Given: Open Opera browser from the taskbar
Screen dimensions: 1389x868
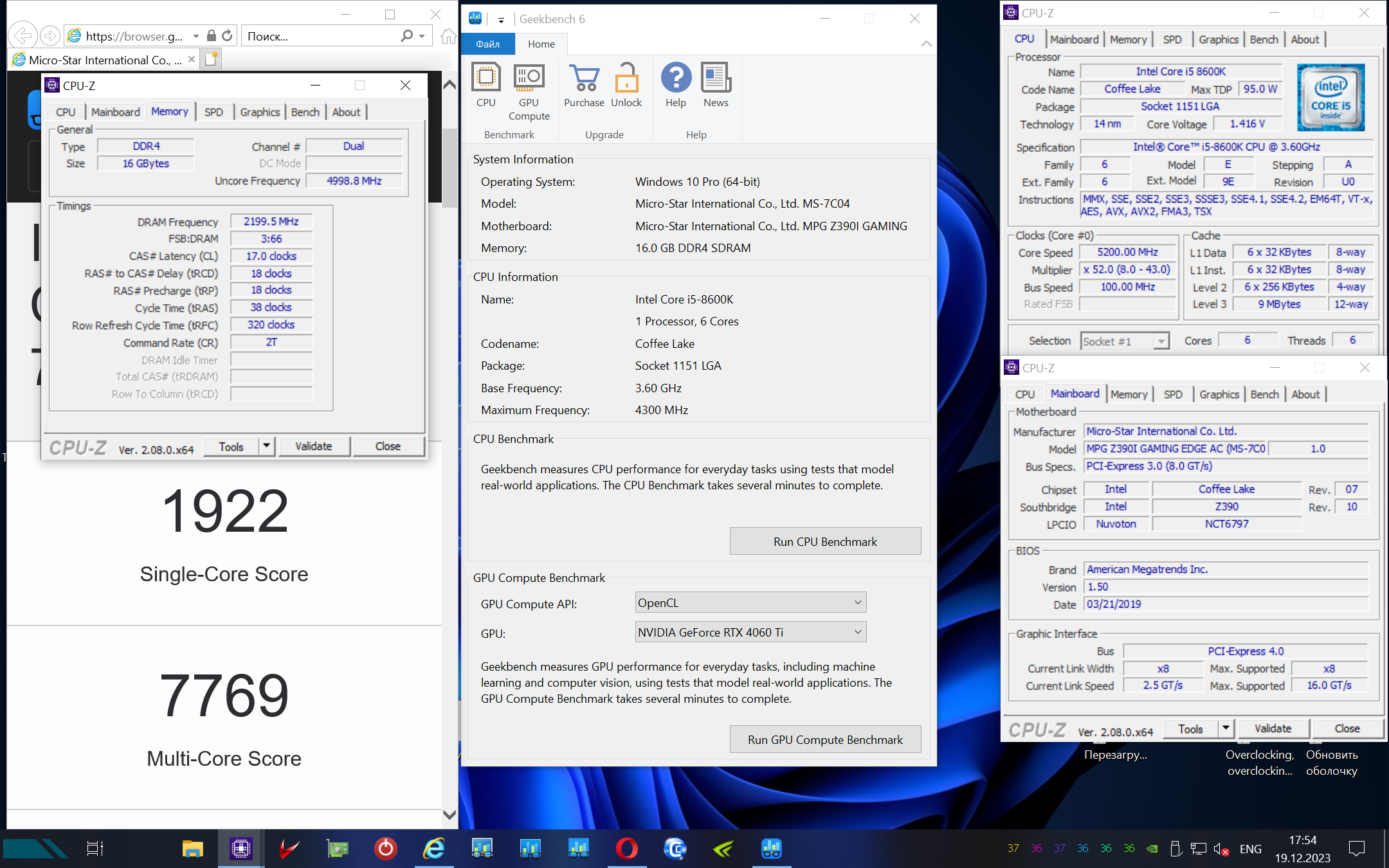Looking at the screenshot, I should [x=627, y=849].
